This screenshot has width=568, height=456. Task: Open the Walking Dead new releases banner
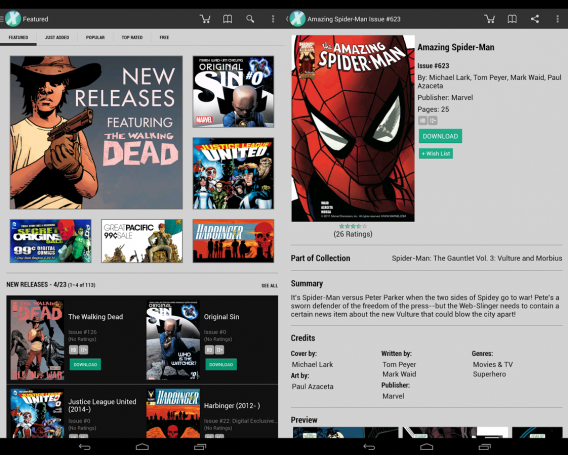pyautogui.click(x=96, y=133)
